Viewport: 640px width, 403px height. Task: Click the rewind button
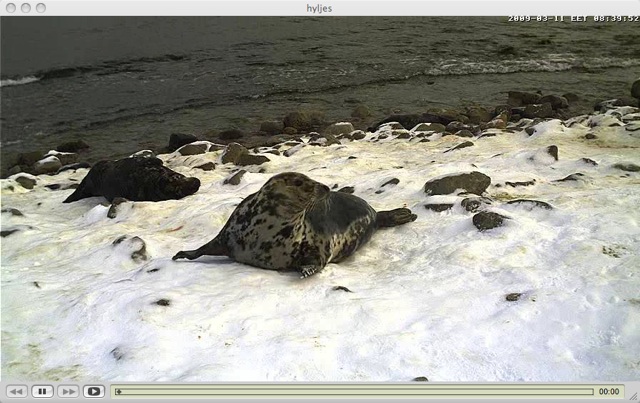tap(17, 392)
